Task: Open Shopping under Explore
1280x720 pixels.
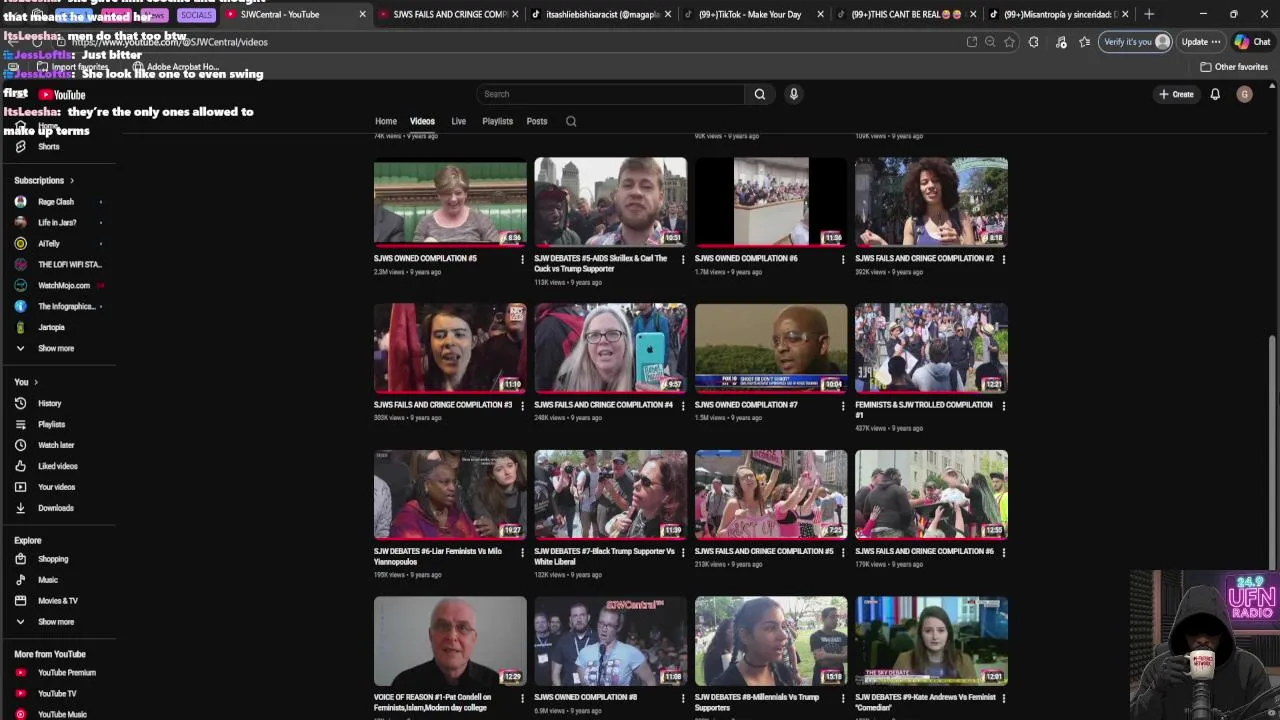Action: tap(53, 559)
